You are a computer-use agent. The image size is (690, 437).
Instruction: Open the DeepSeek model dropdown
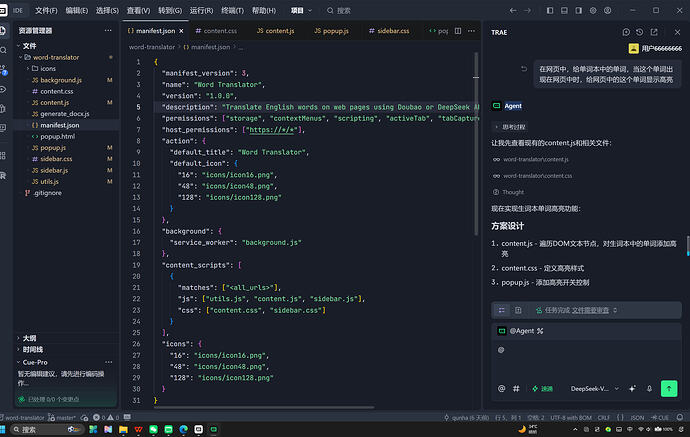(595, 389)
